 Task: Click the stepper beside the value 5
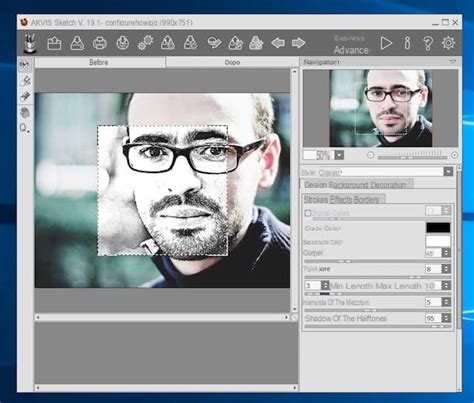pyautogui.click(x=446, y=302)
